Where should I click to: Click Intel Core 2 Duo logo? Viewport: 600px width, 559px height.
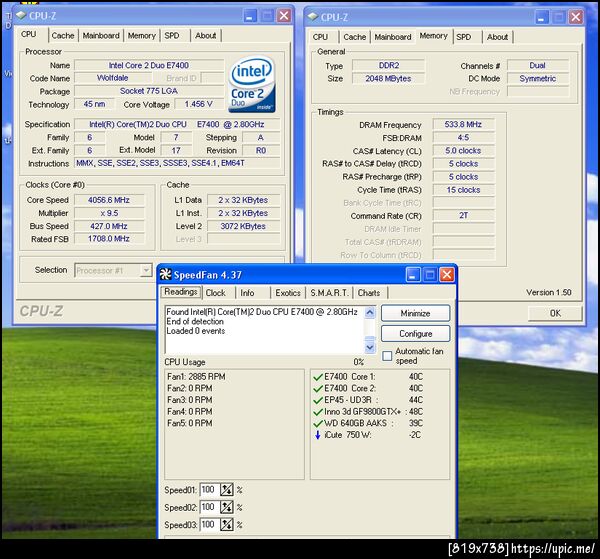pyautogui.click(x=251, y=84)
